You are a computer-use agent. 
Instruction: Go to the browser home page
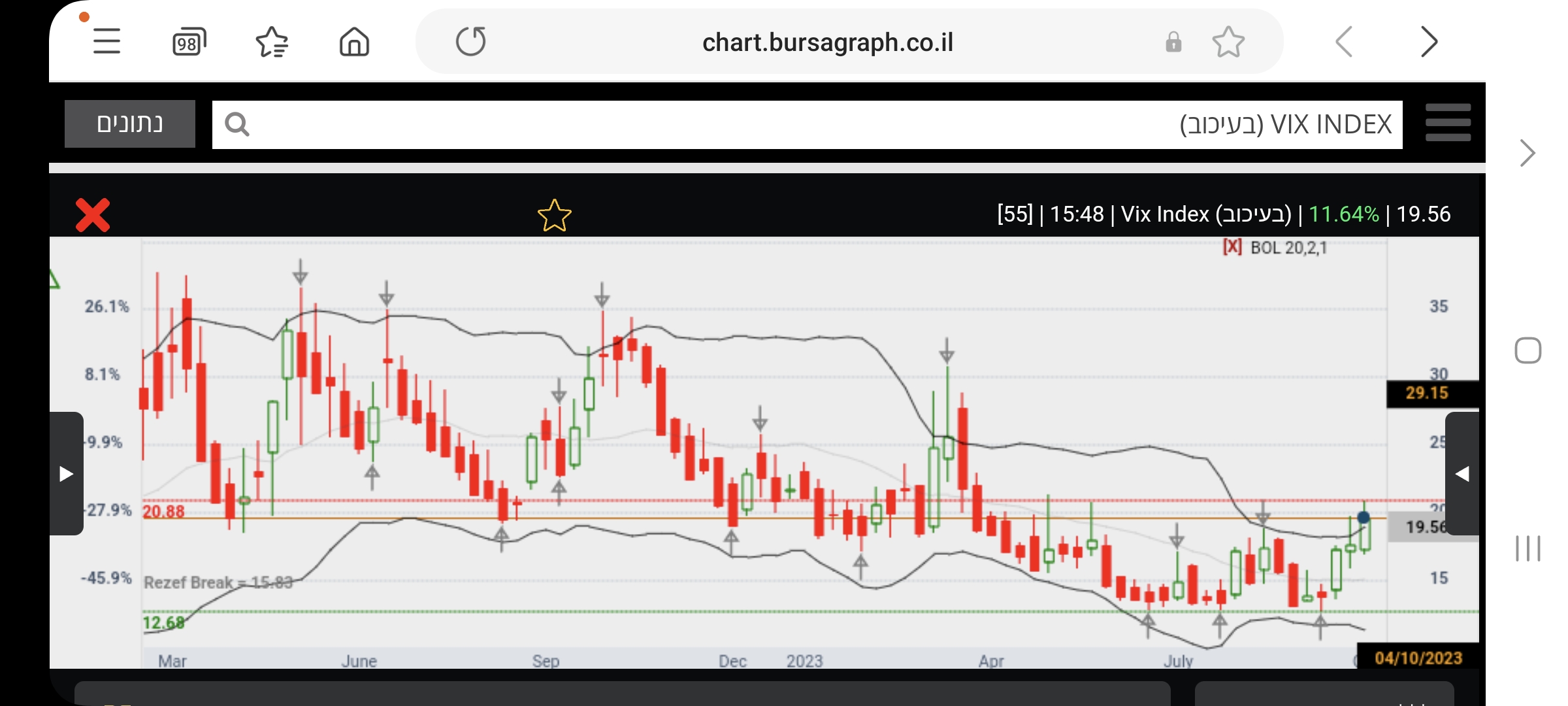point(354,42)
